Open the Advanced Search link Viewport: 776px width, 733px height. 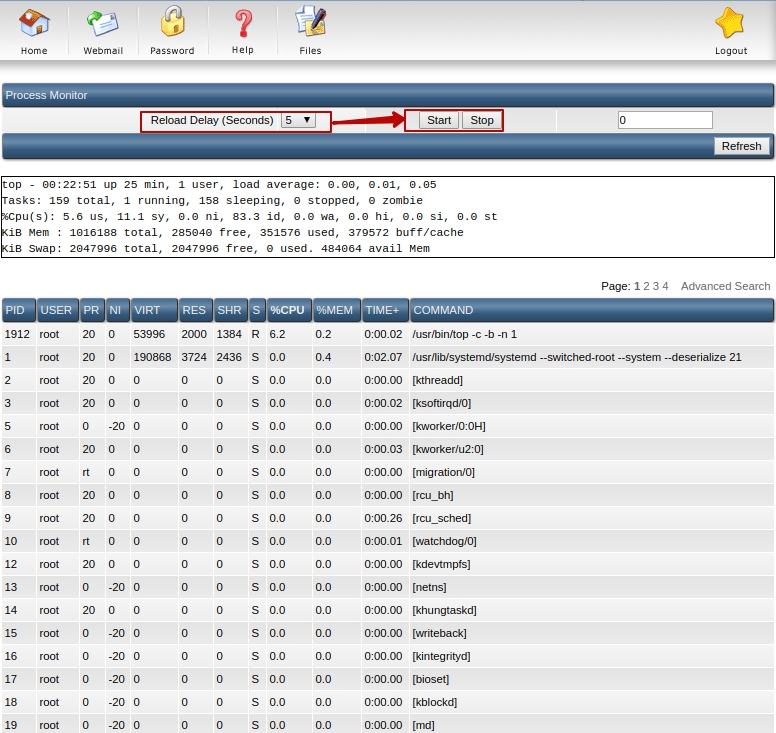click(725, 286)
